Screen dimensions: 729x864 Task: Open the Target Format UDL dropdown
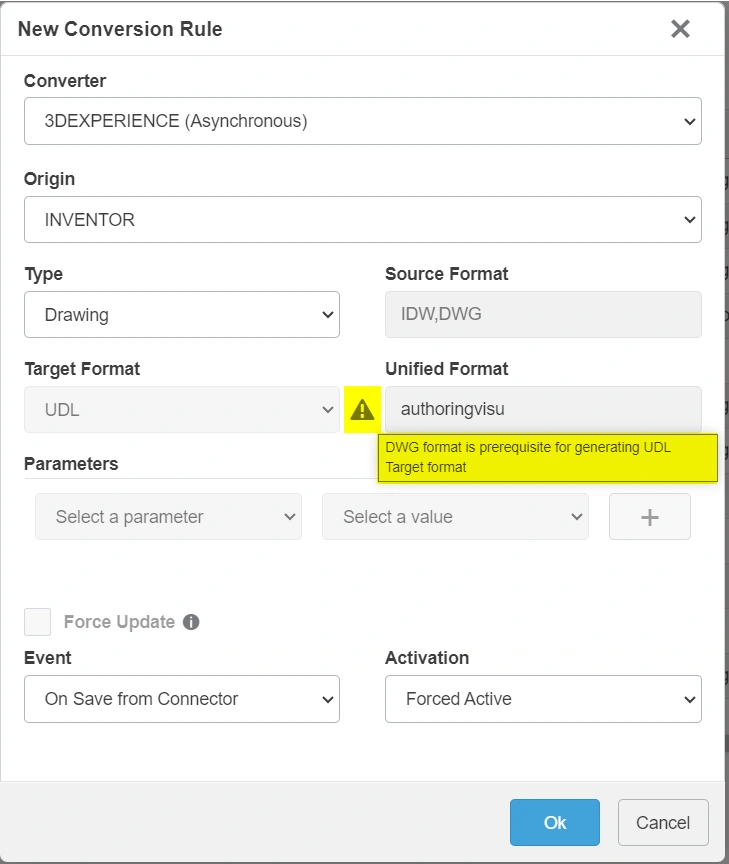click(x=182, y=410)
